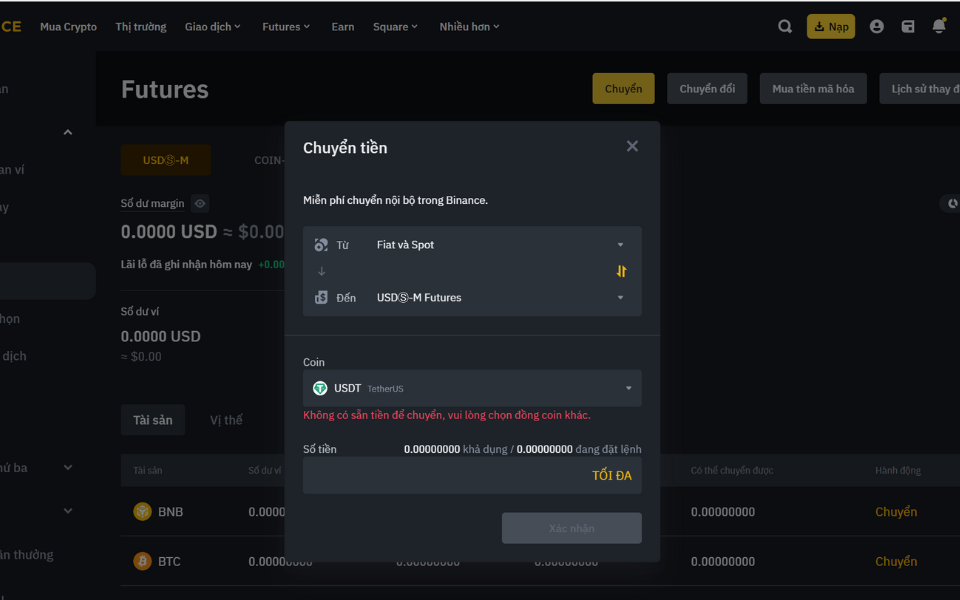This screenshot has width=960, height=600.
Task: Click the 'Tài sản' column header in the table
Action: 148,470
